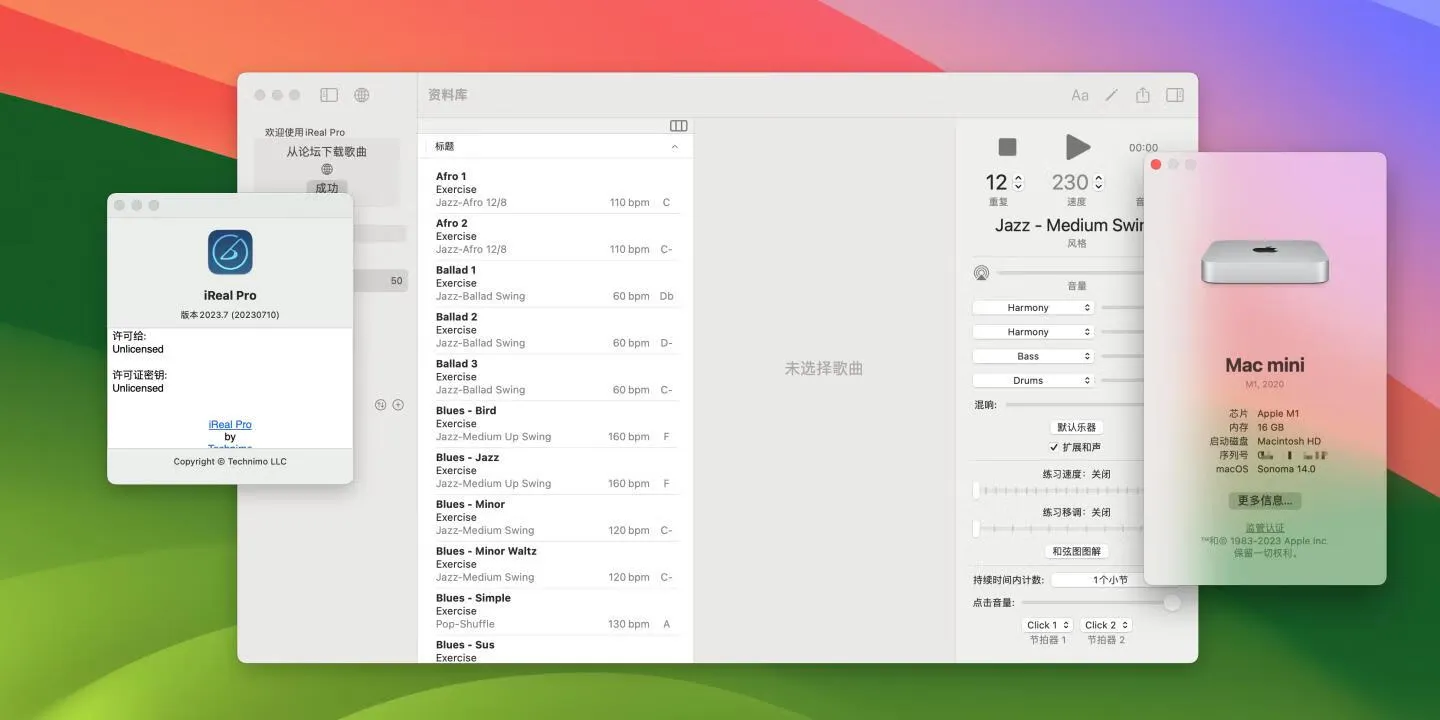Open the second Harmony instrument dropdown
The width and height of the screenshot is (1440, 720).
pyautogui.click(x=1033, y=332)
